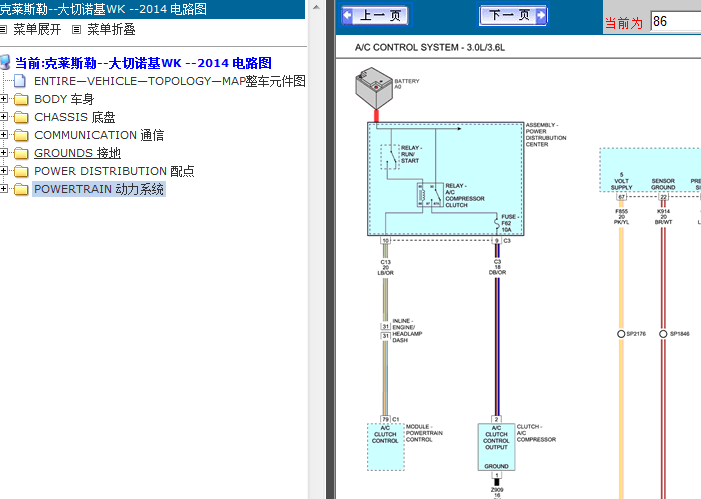
Task: Click the BODY 车身 folder icon
Action: [21, 99]
